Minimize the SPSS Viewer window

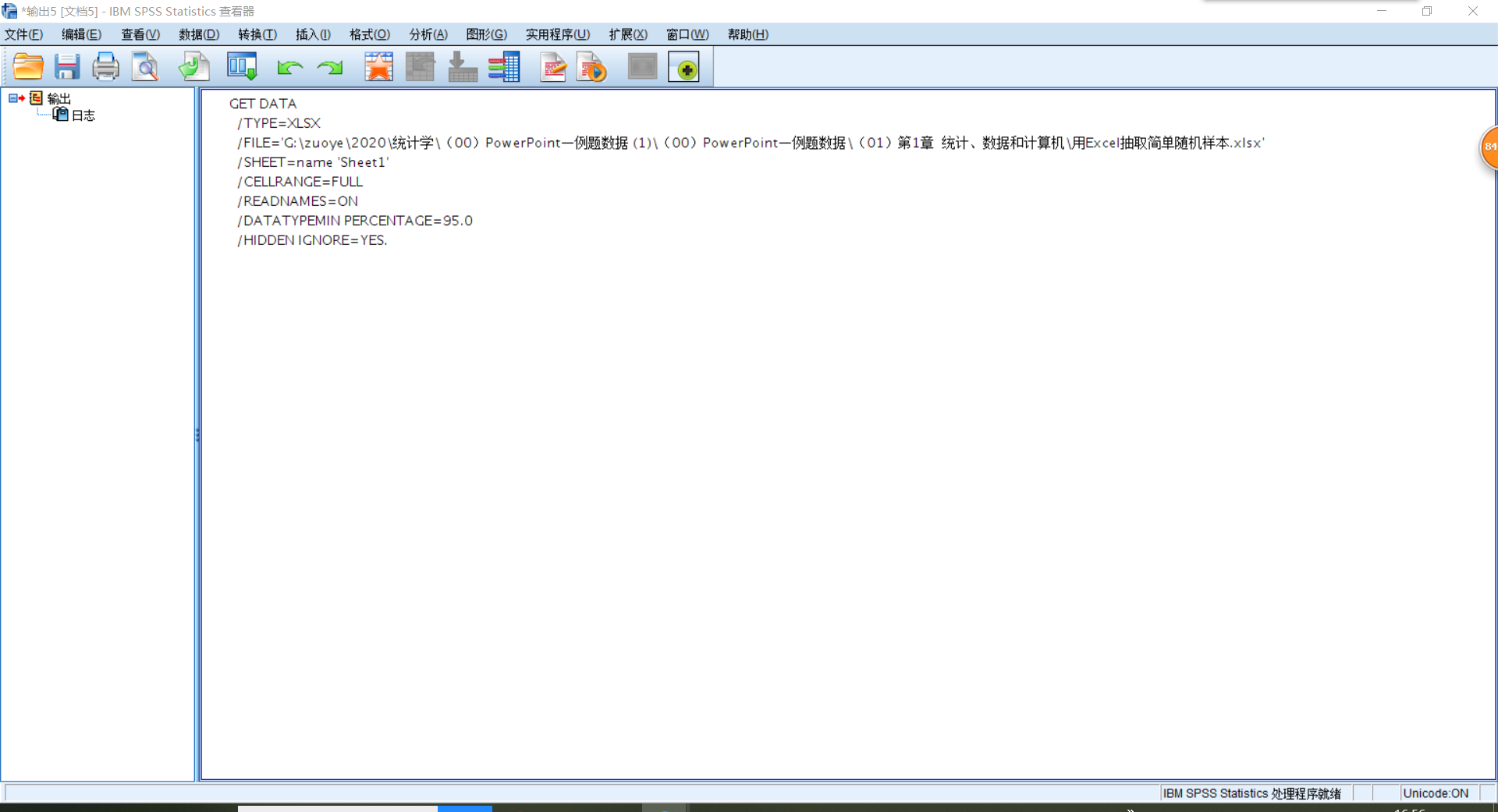[x=1382, y=11]
